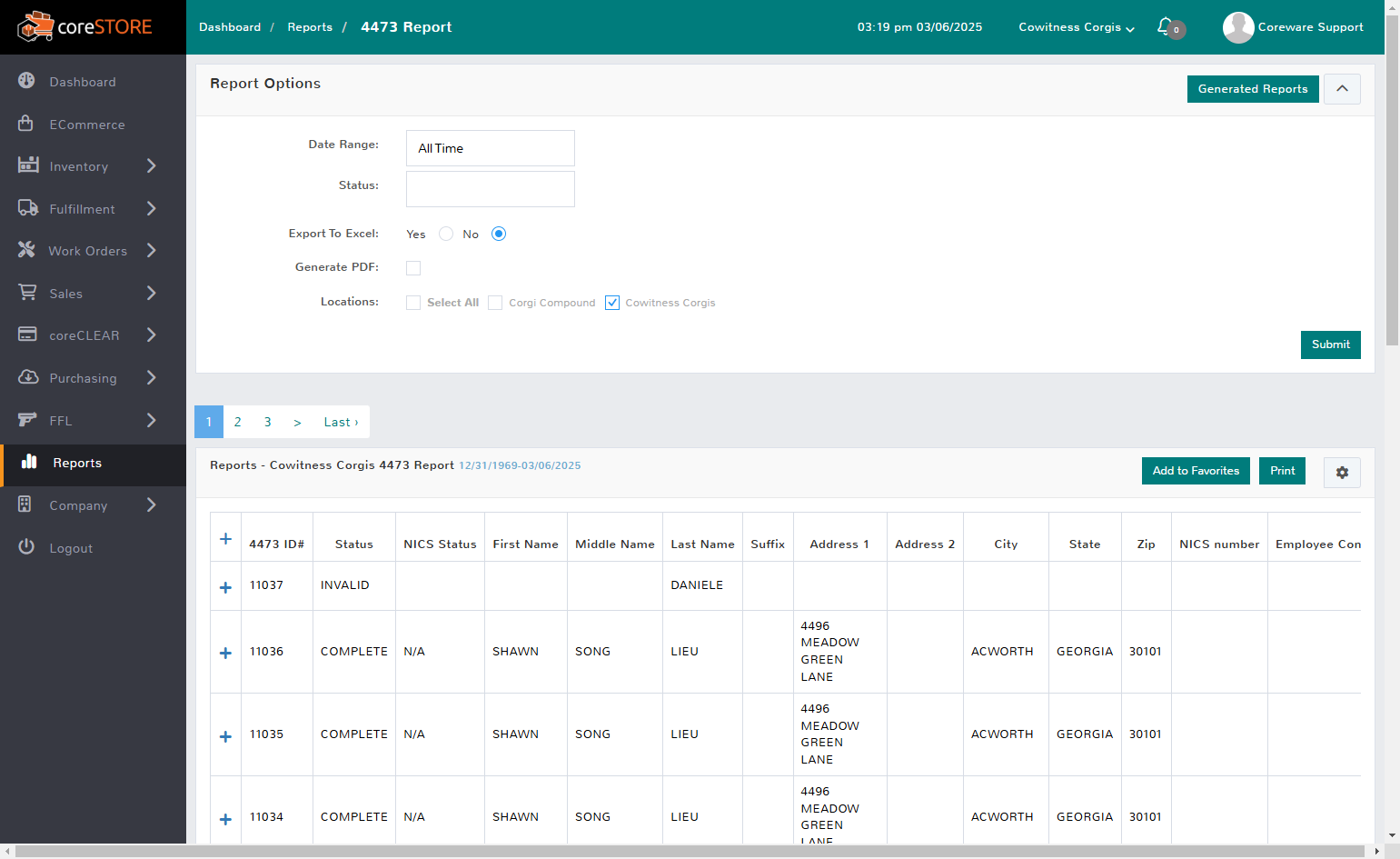Click the vertical page scrollbar
This screenshot has width=1400, height=859.
(1392, 182)
